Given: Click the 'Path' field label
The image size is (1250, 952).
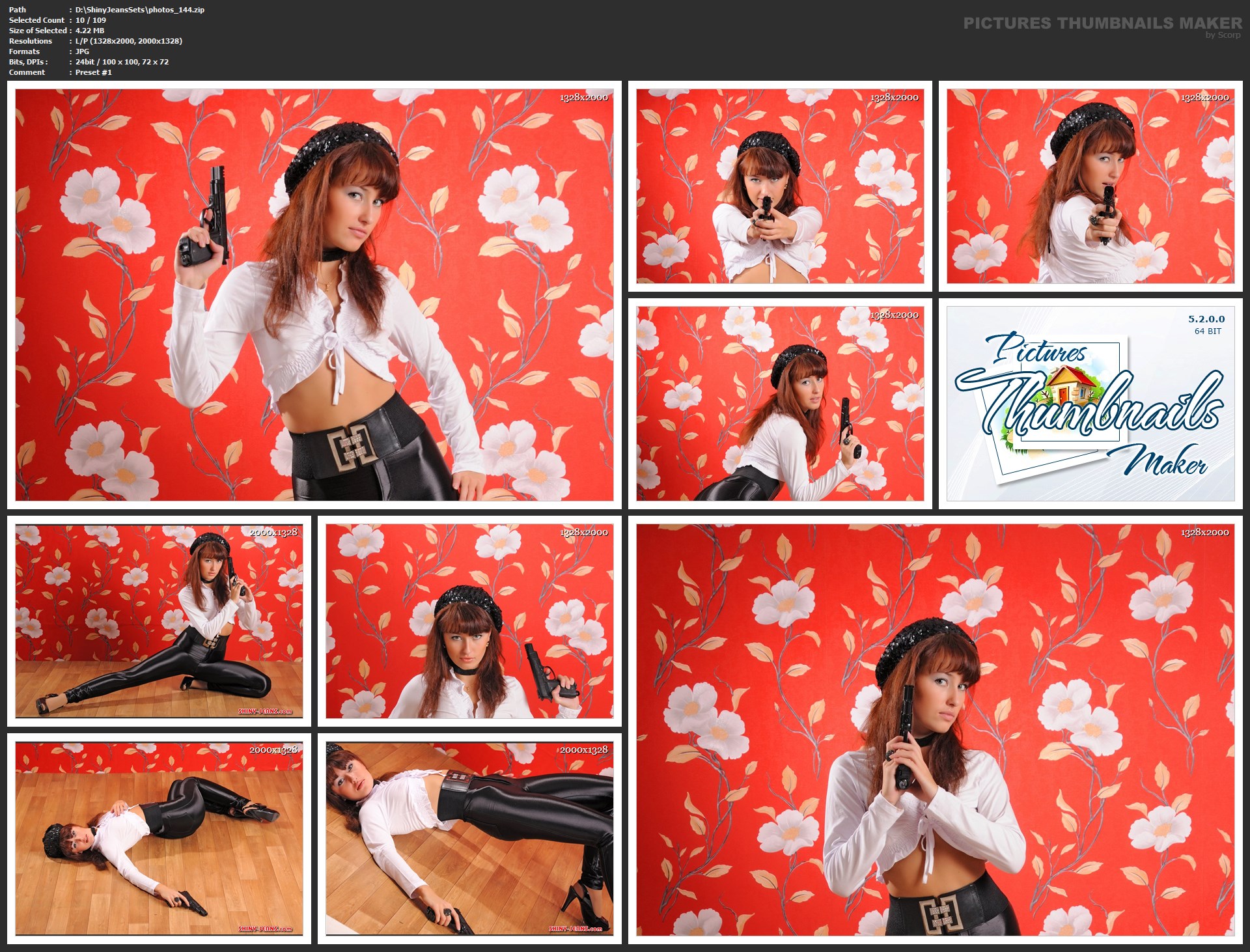Looking at the screenshot, I should tap(18, 10).
